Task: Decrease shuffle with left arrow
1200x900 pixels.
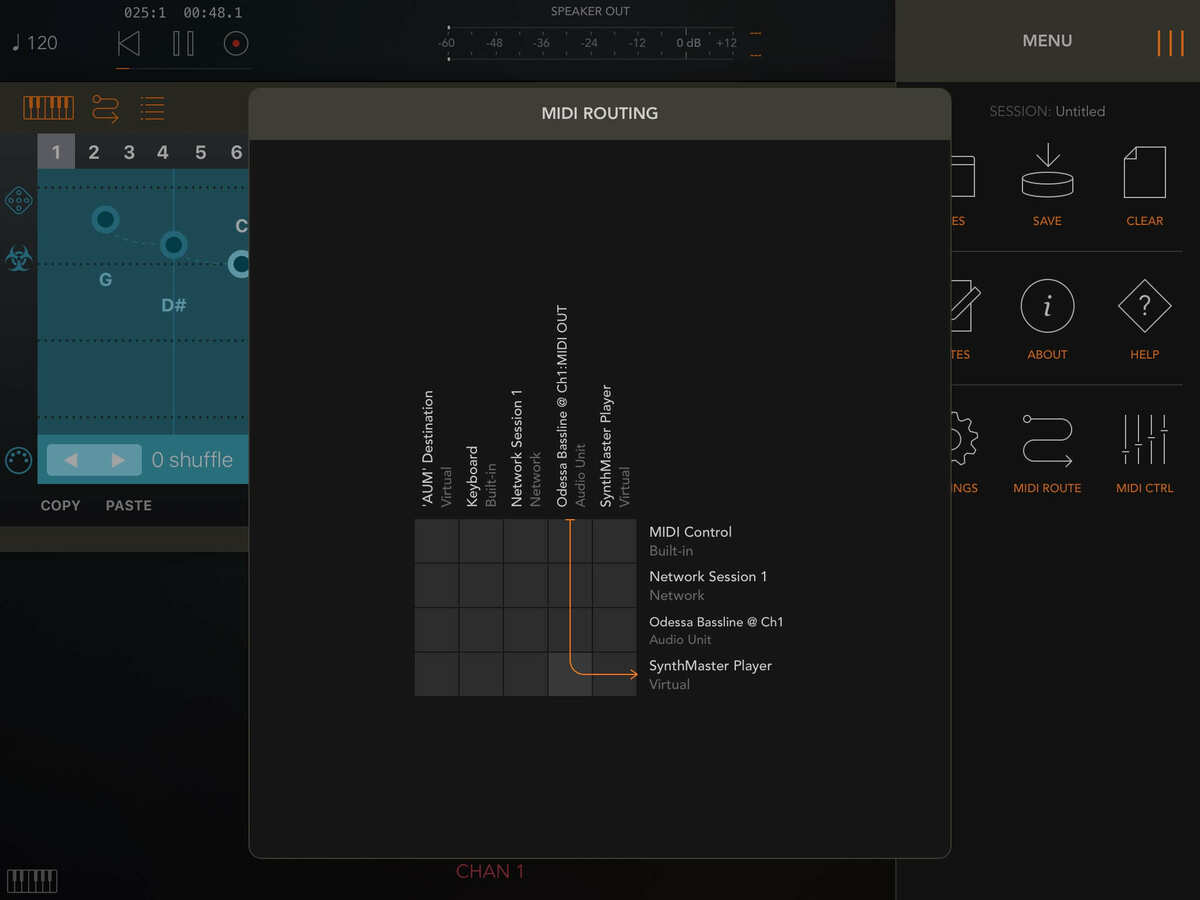Action: coord(71,460)
